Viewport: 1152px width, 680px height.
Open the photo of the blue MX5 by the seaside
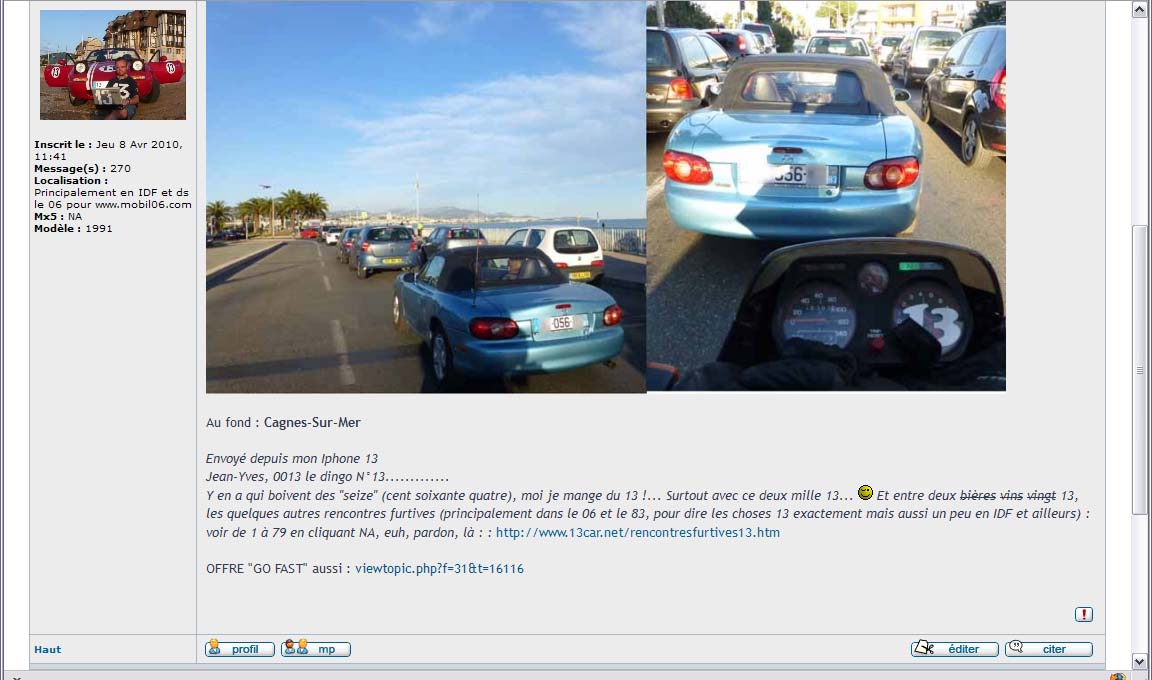[425, 196]
